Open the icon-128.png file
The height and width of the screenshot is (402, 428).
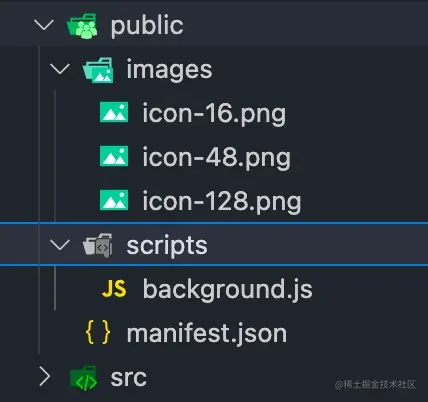(222, 202)
